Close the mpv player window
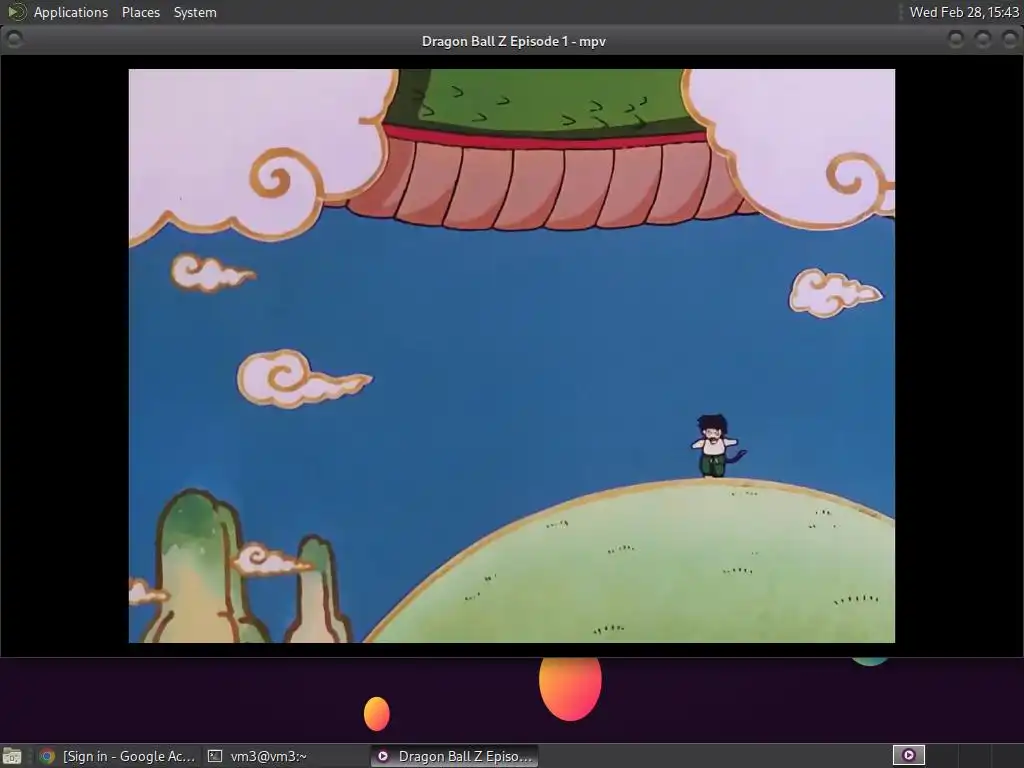The image size is (1024, 768). click(1010, 40)
